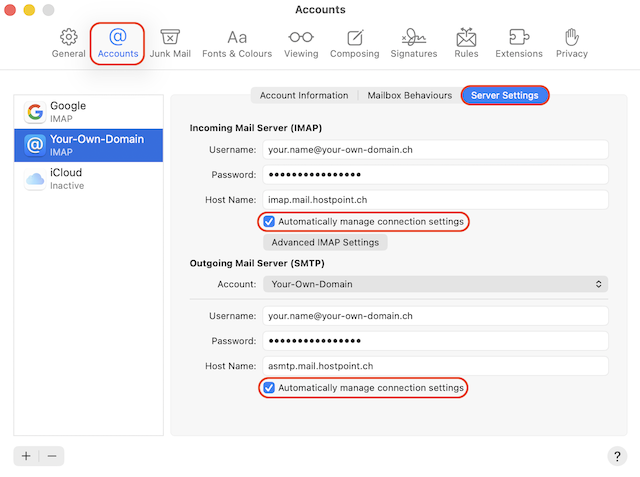This screenshot has height=477, width=640.
Task: Open Junk Mail preferences
Action: pos(170,43)
